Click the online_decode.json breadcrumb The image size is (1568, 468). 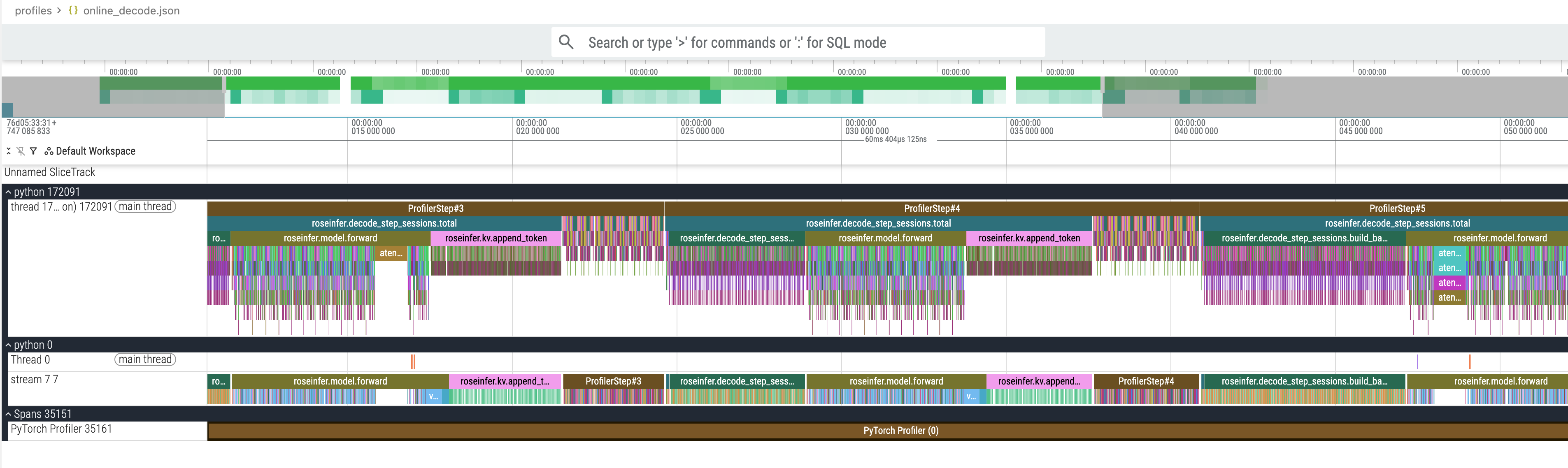(131, 10)
